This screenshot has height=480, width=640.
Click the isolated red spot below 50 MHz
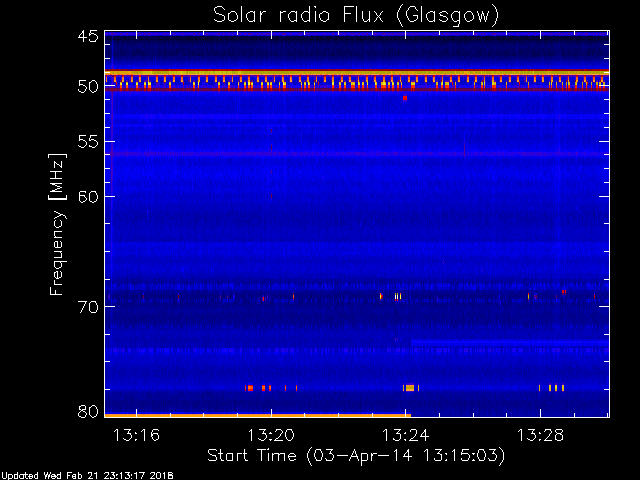[x=405, y=98]
